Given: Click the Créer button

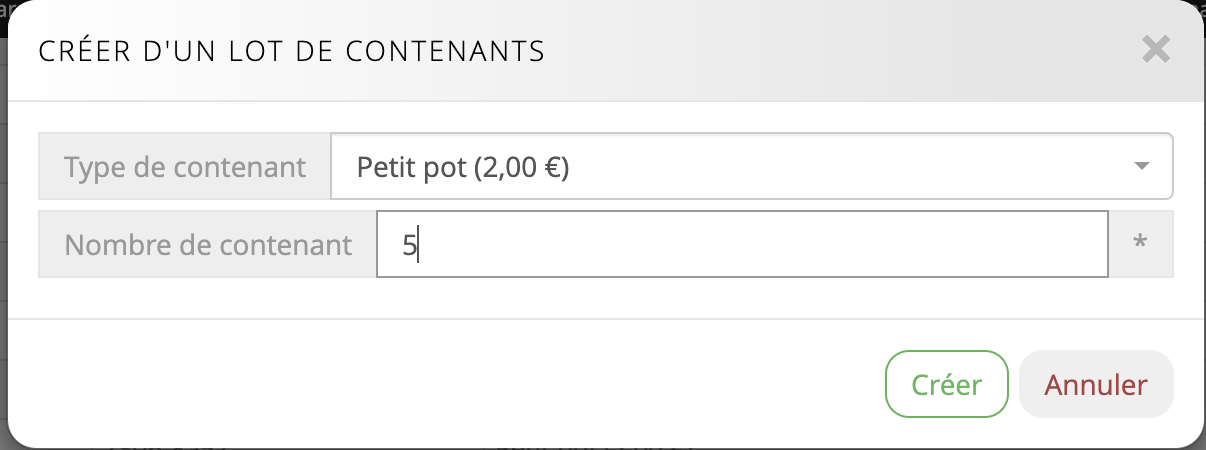Looking at the screenshot, I should point(946,384).
